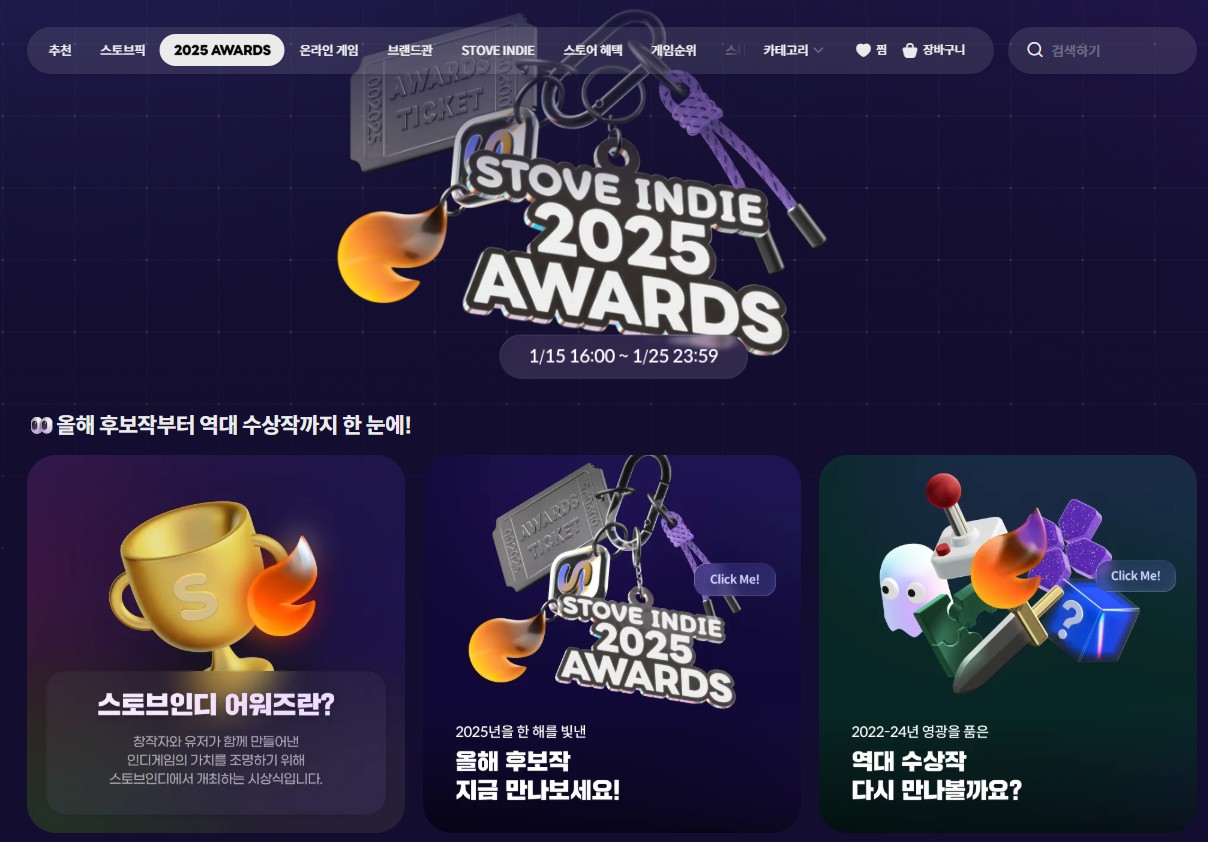1208x842 pixels.
Task: Click the search magnifier icon
Action: pos(1035,50)
